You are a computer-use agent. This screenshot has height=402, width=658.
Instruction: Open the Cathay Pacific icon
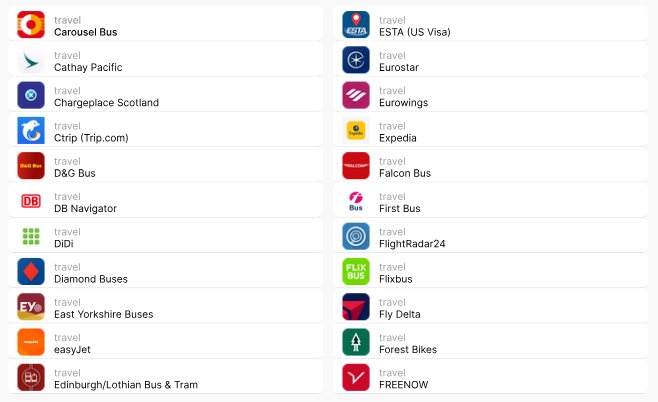[31, 60]
